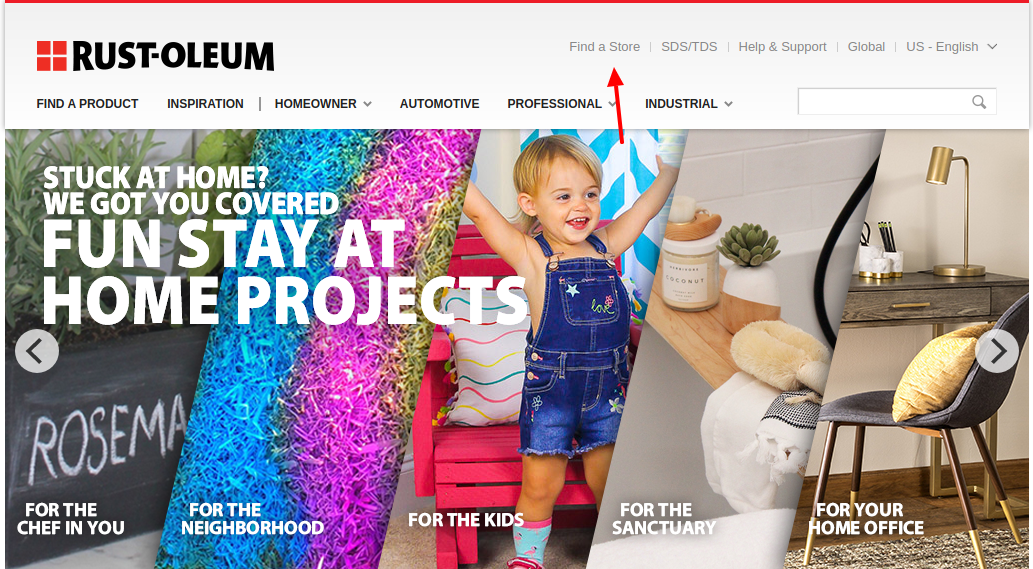Open For the Neighborhood panel
This screenshot has width=1033, height=569.
(252, 519)
